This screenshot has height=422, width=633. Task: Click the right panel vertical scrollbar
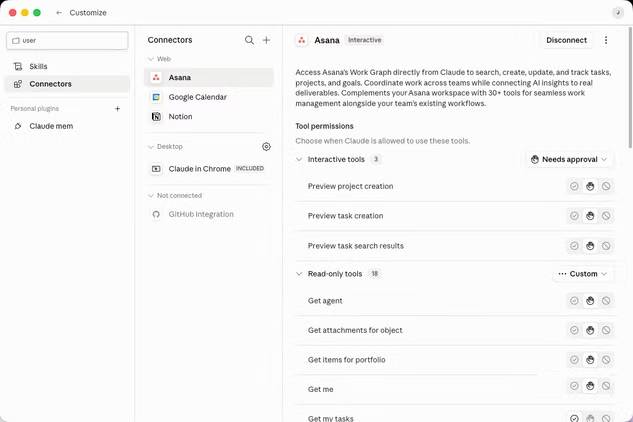tap(630, 87)
